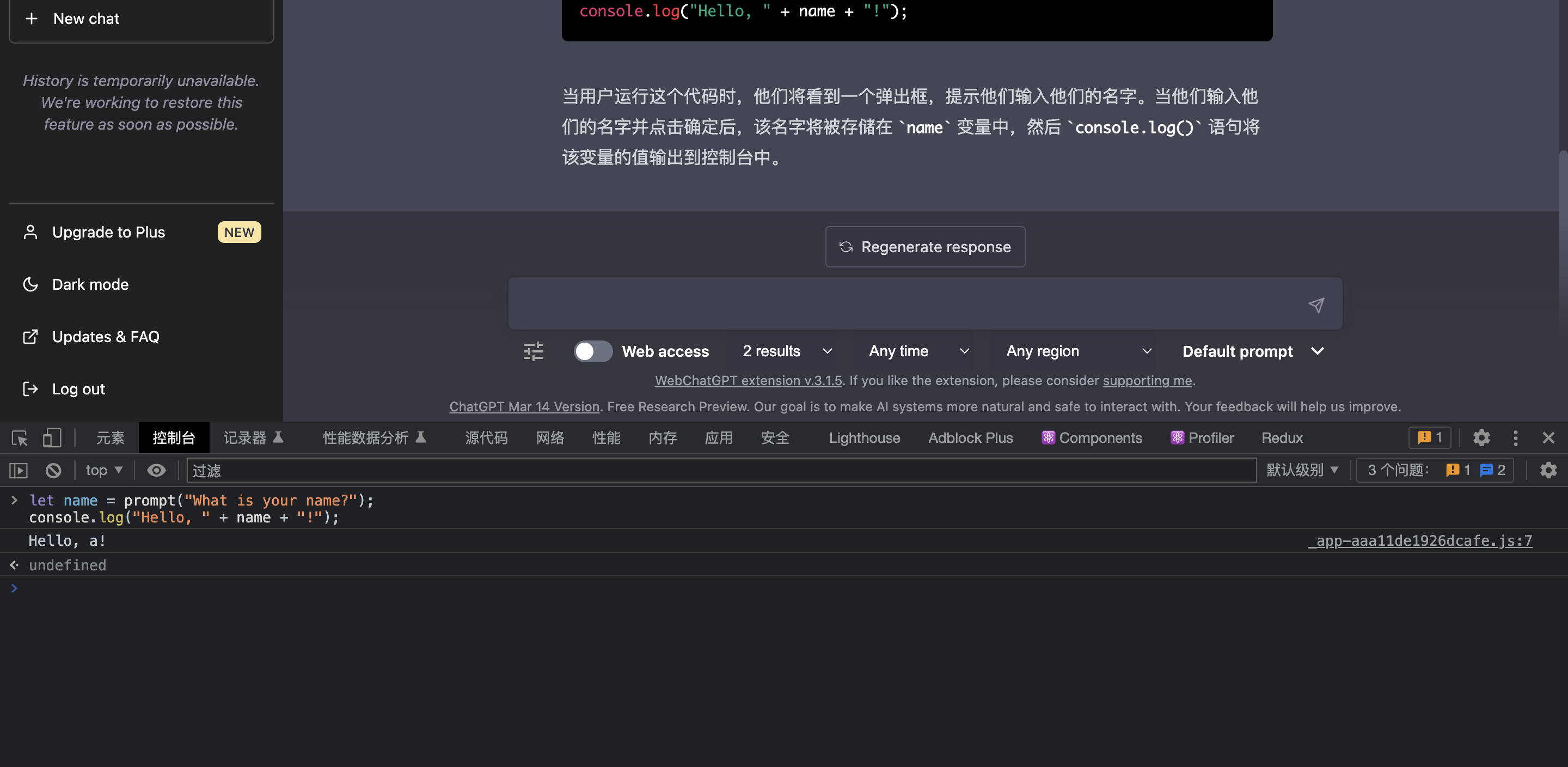Image resolution: width=1568 pixels, height=767 pixels.
Task: Open the React Profiler tab
Action: (x=1202, y=438)
